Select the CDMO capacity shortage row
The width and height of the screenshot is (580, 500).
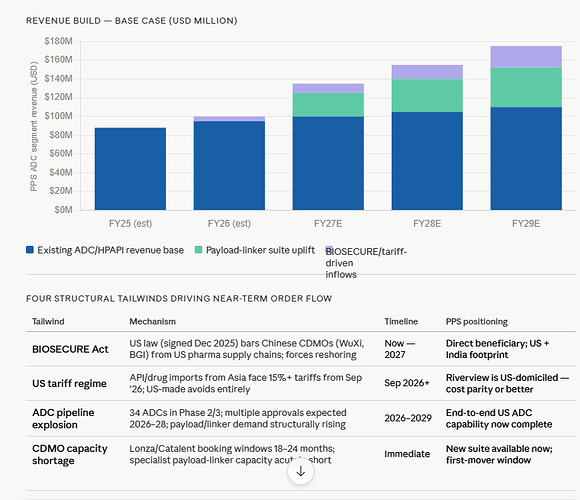(301, 454)
